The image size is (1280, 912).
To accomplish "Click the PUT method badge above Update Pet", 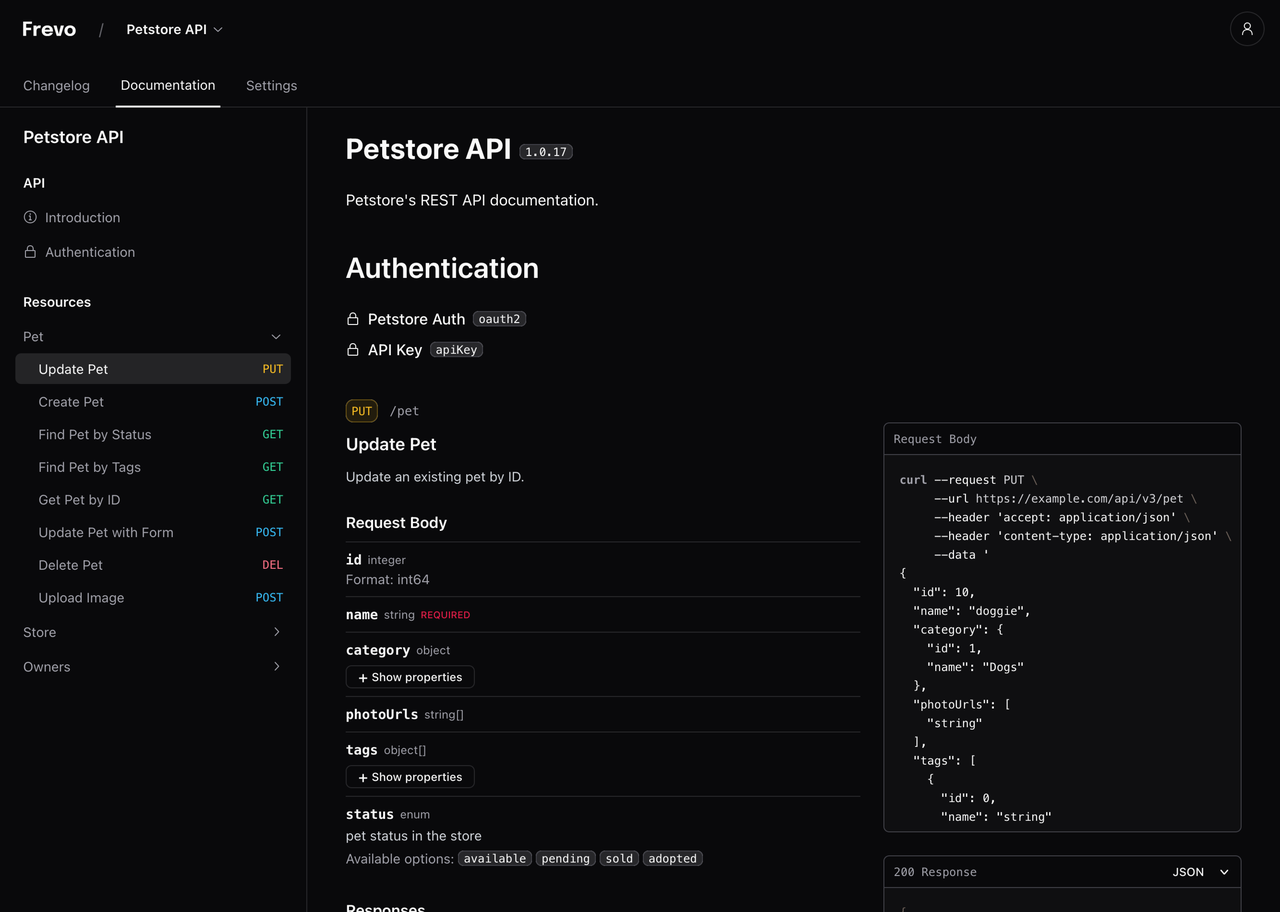I will point(362,411).
